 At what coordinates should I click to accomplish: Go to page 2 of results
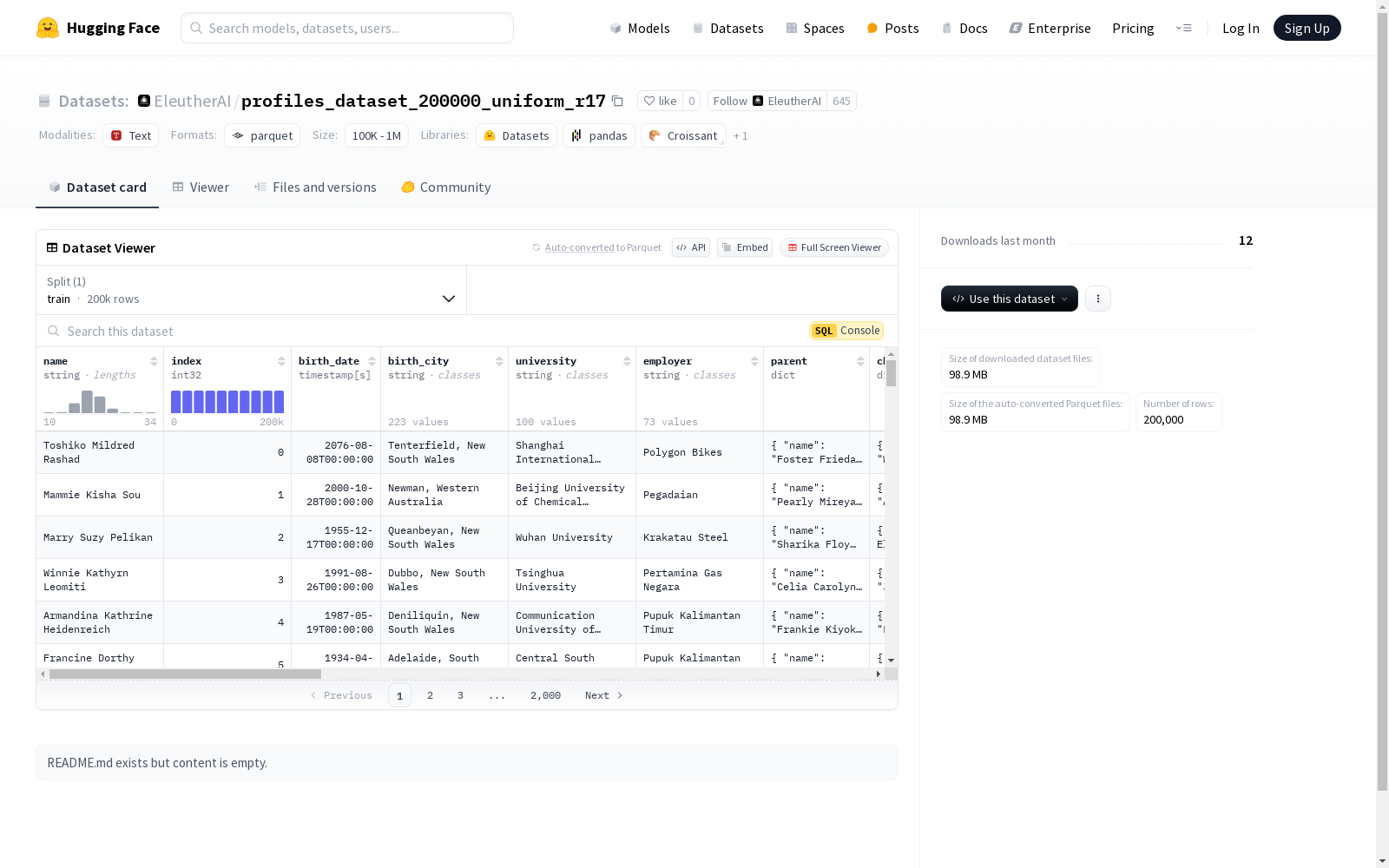click(430, 695)
